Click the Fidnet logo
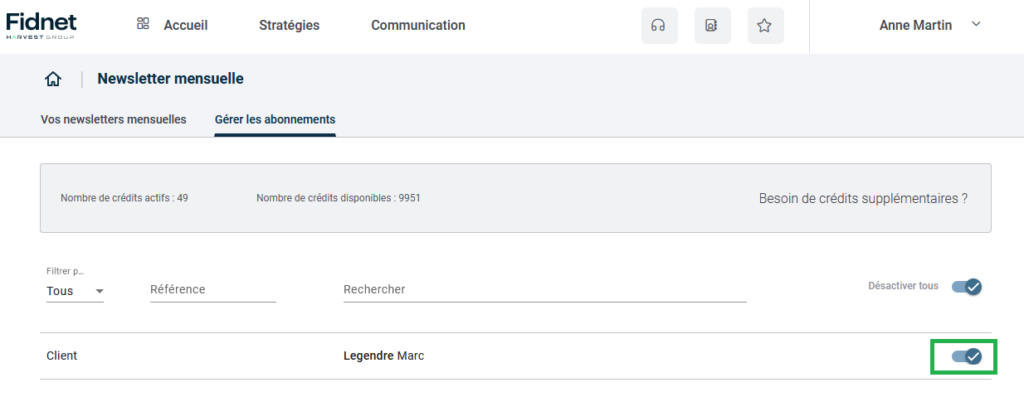Image resolution: width=1024 pixels, height=397 pixels. (x=41, y=25)
